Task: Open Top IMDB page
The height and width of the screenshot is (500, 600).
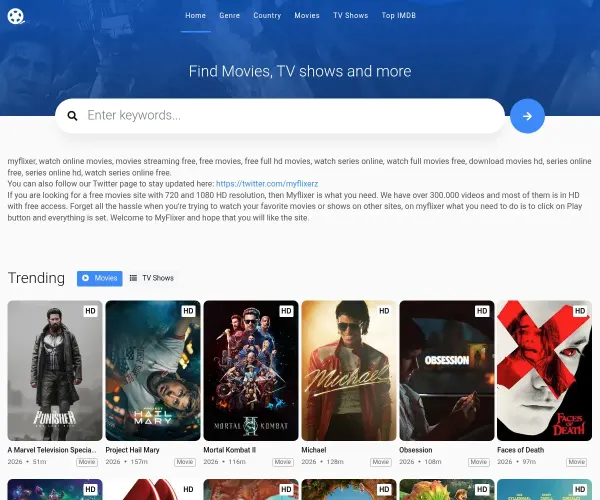Action: tap(398, 15)
